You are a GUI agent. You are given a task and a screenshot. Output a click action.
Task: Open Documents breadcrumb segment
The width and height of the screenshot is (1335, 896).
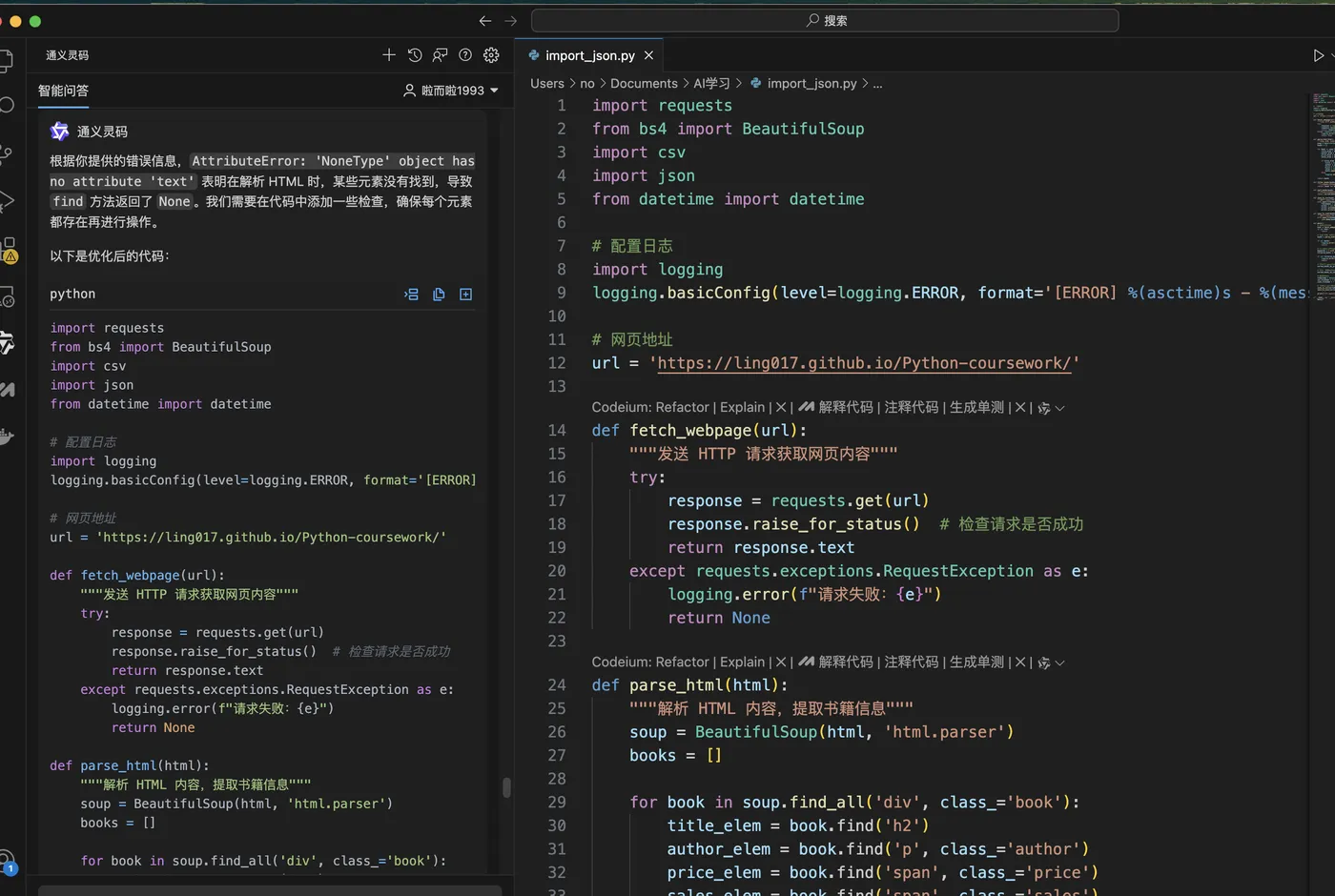click(x=644, y=84)
